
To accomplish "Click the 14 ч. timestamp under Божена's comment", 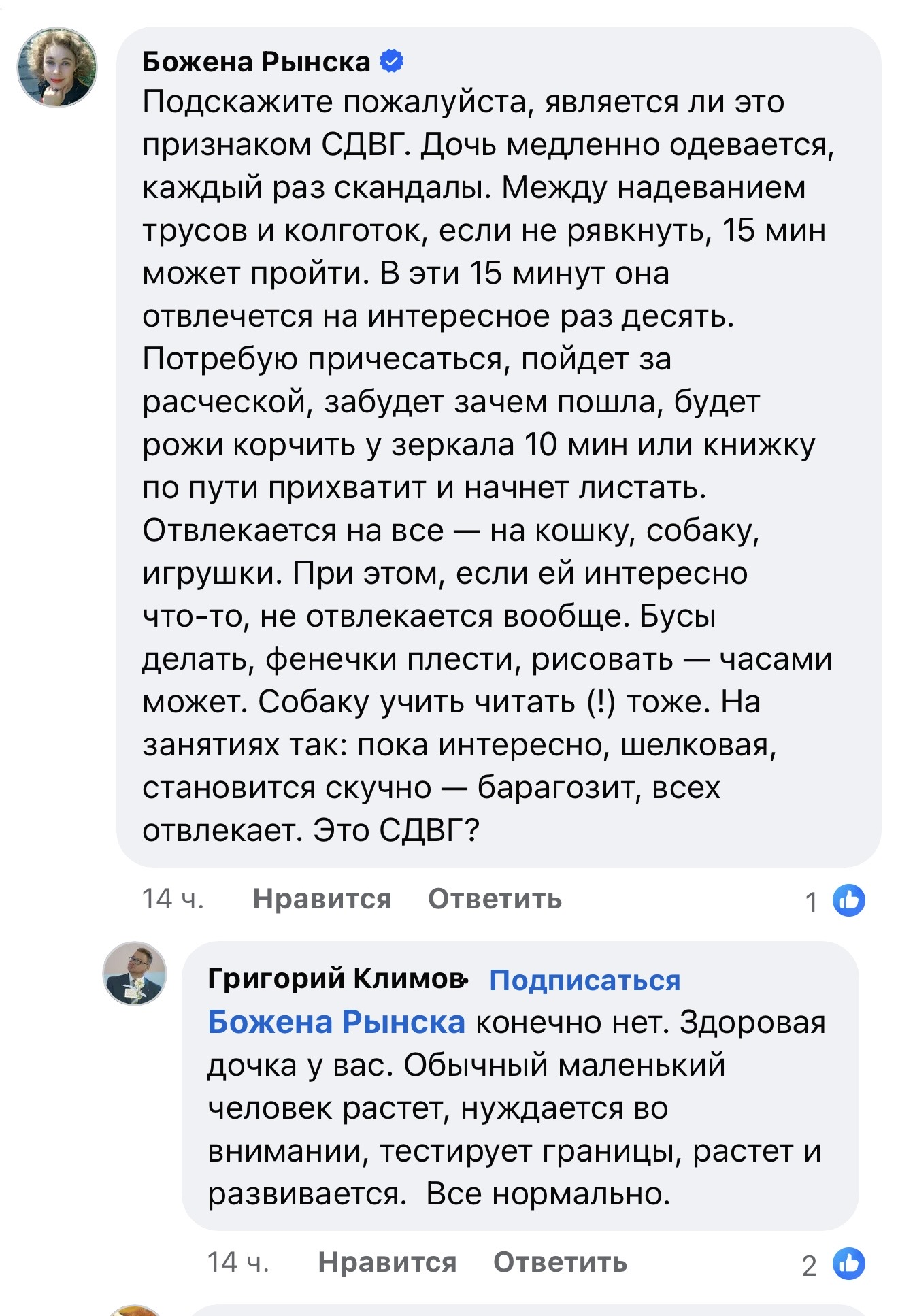I will [173, 900].
